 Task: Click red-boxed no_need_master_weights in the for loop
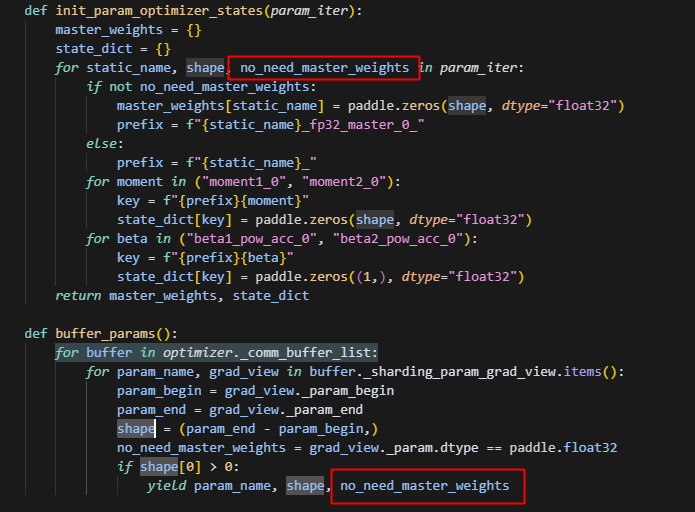tap(324, 68)
